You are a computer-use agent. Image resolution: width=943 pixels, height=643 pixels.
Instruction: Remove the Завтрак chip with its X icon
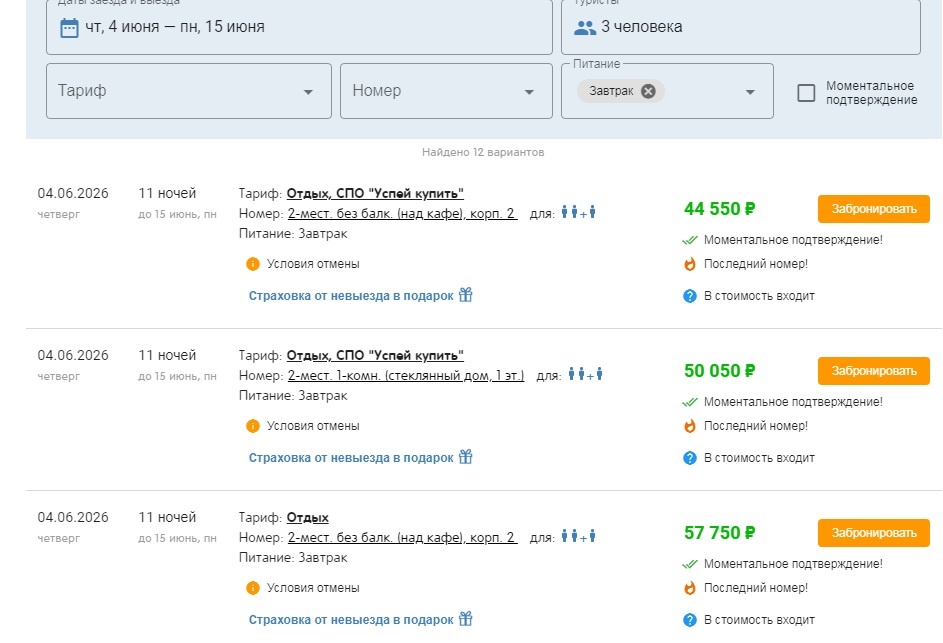[x=648, y=91]
